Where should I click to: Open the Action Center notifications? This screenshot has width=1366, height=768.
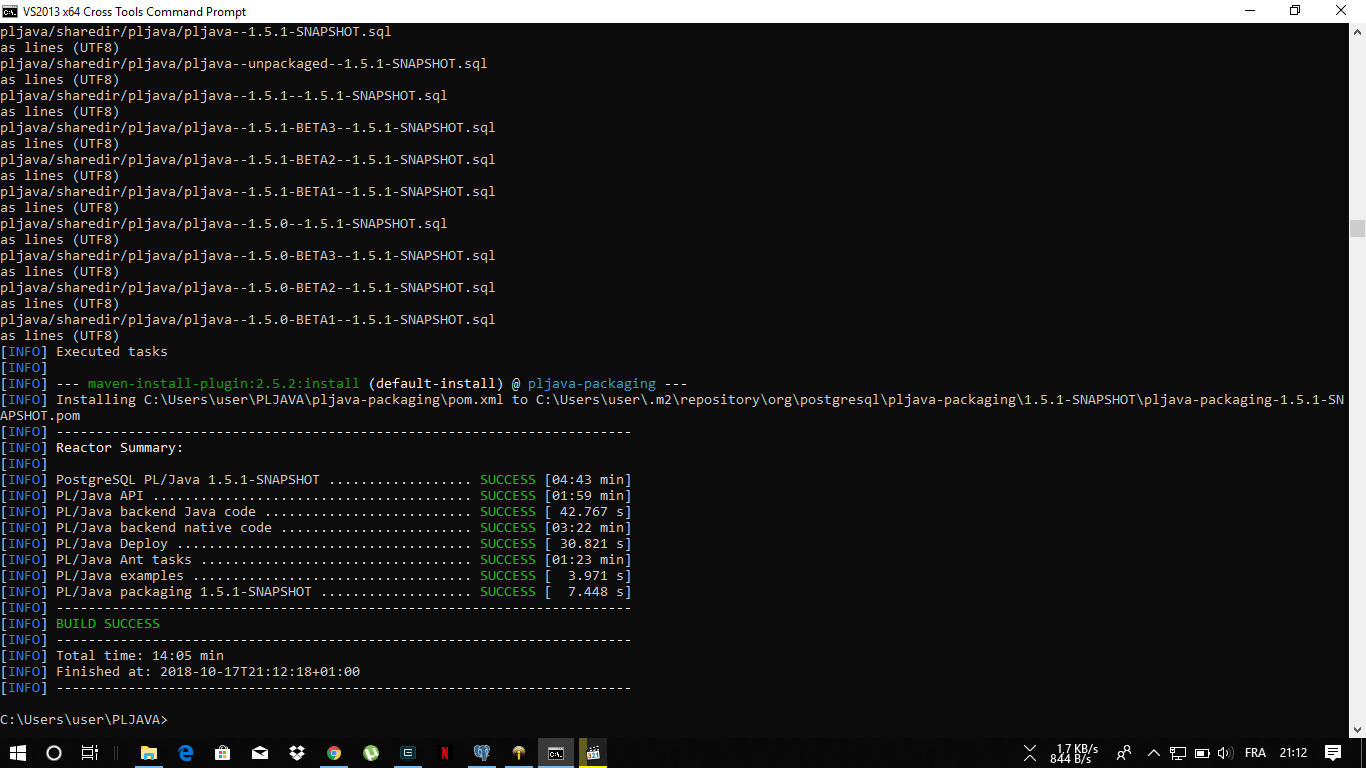point(1332,753)
